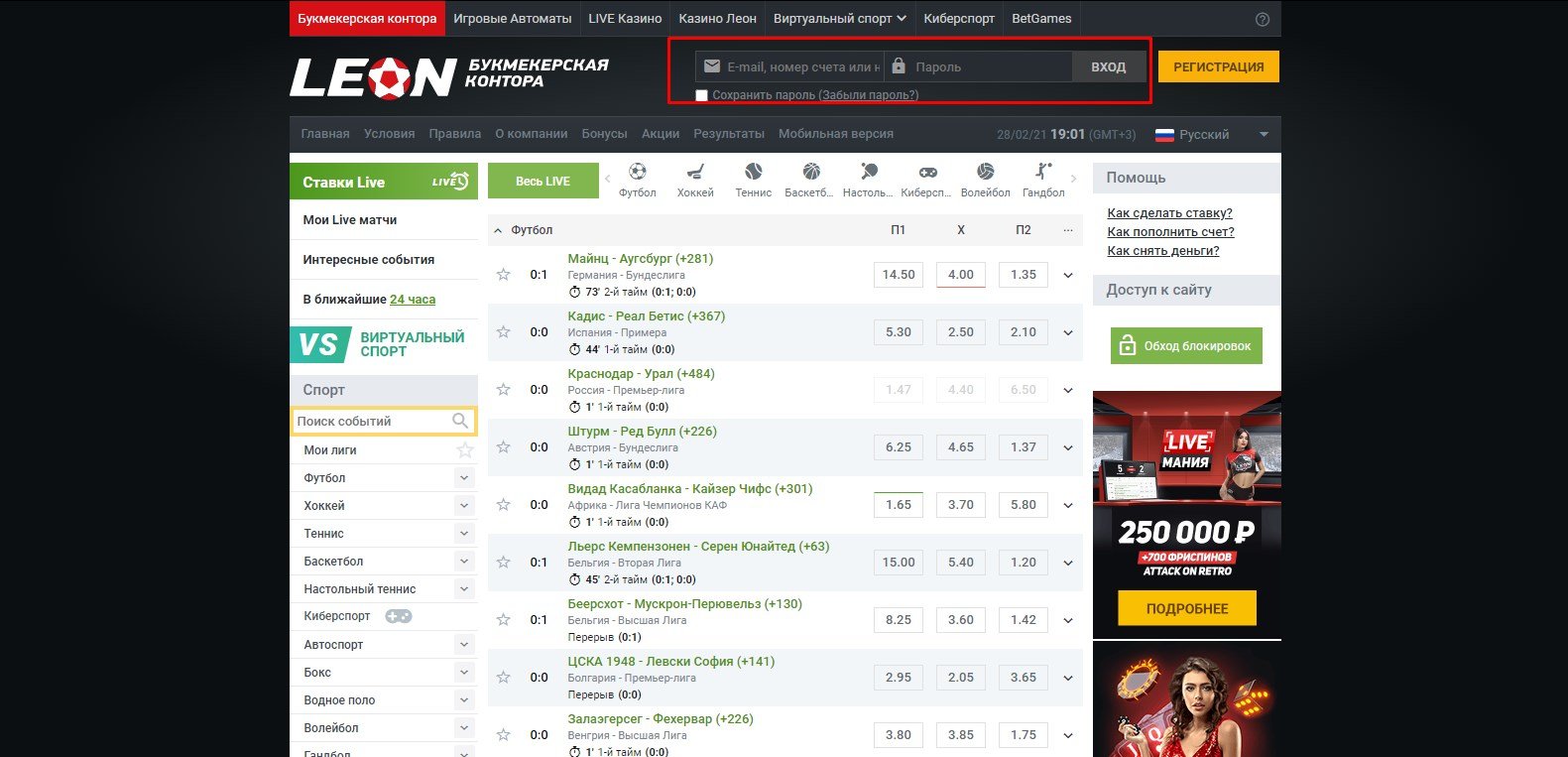This screenshot has height=757, width=1568.
Task: Click the VS virtual sport logo
Action: click(x=318, y=345)
